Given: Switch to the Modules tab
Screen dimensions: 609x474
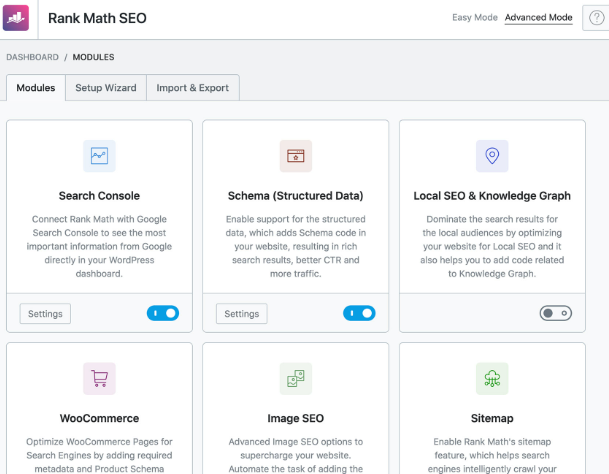Looking at the screenshot, I should [x=36, y=88].
